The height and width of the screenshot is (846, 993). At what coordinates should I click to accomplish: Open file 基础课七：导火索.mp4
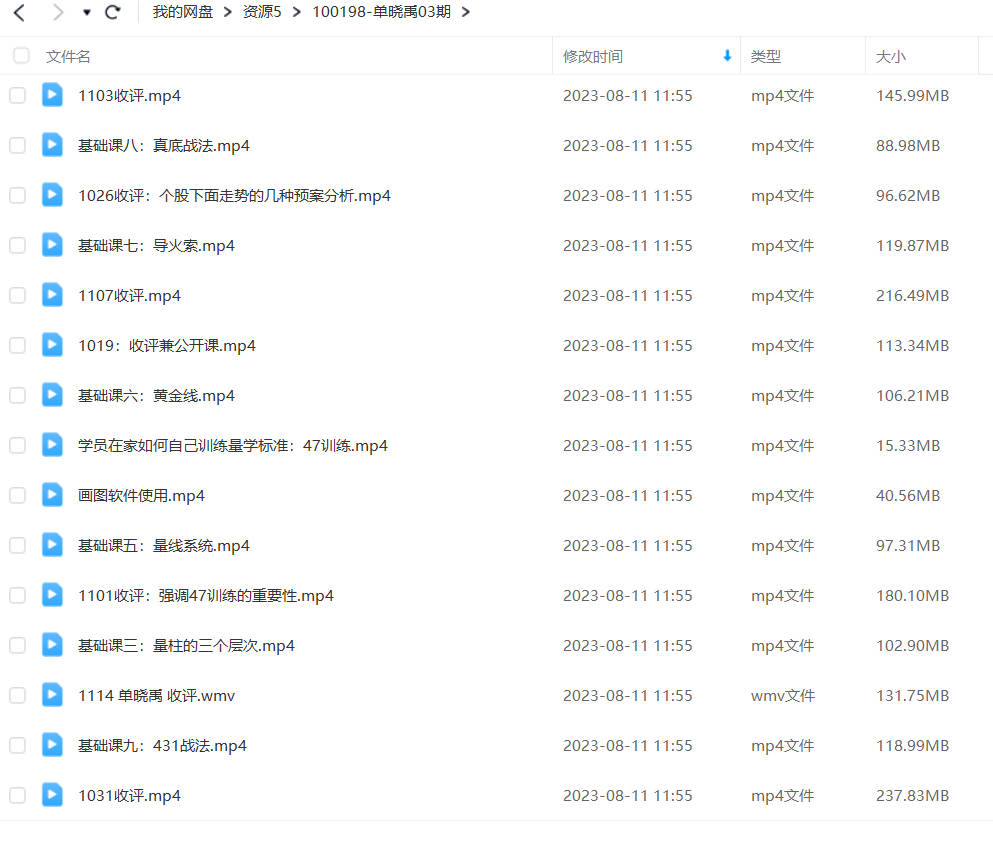coord(156,246)
